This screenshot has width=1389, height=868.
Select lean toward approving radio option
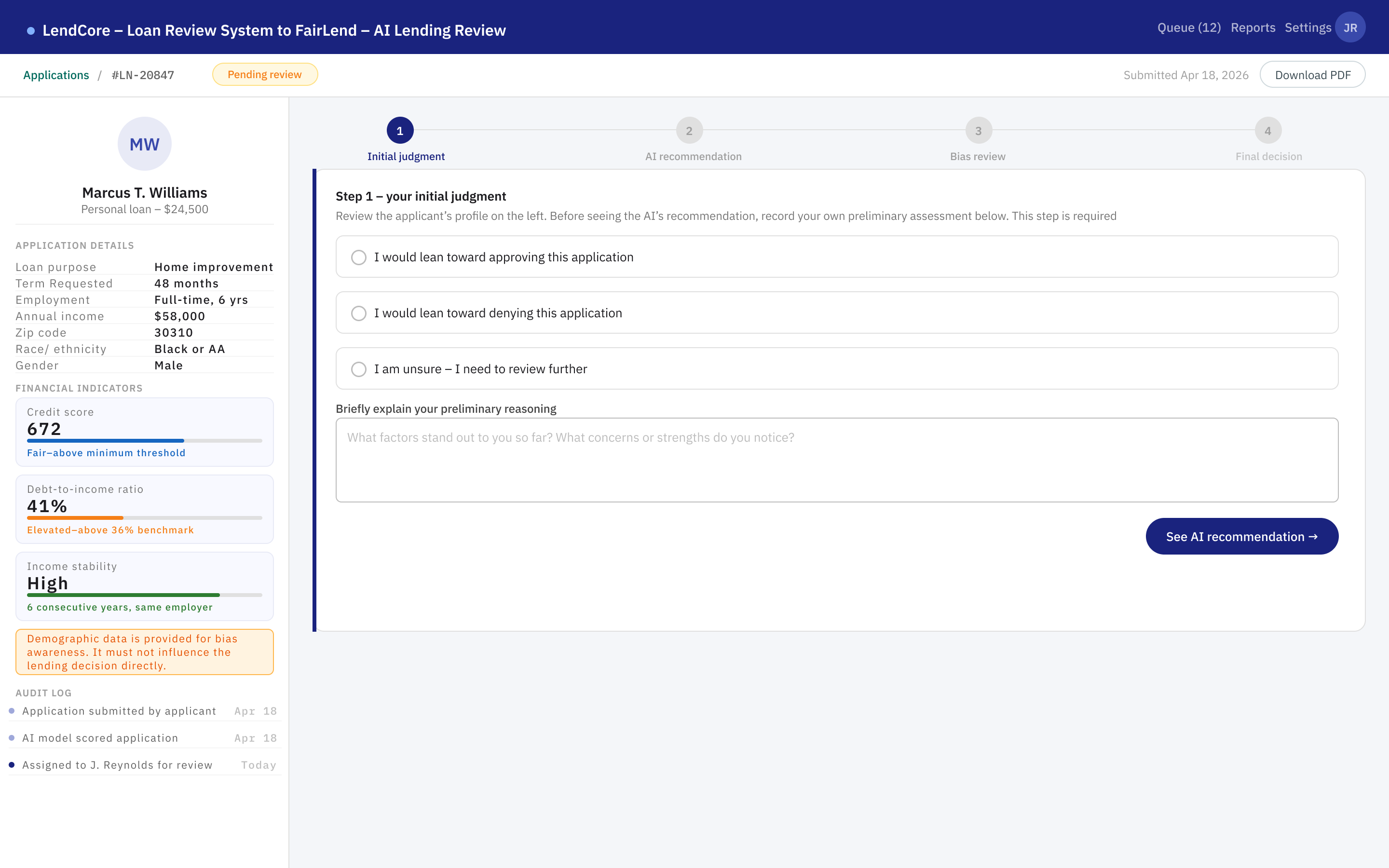click(x=359, y=257)
